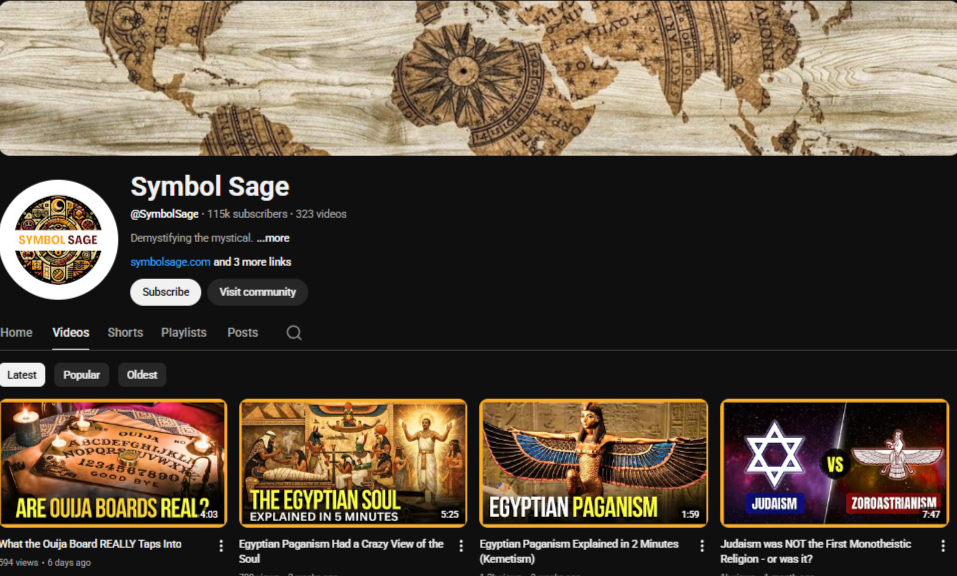The height and width of the screenshot is (576, 957).
Task: Expand channel description with ...more
Action: coord(272,239)
